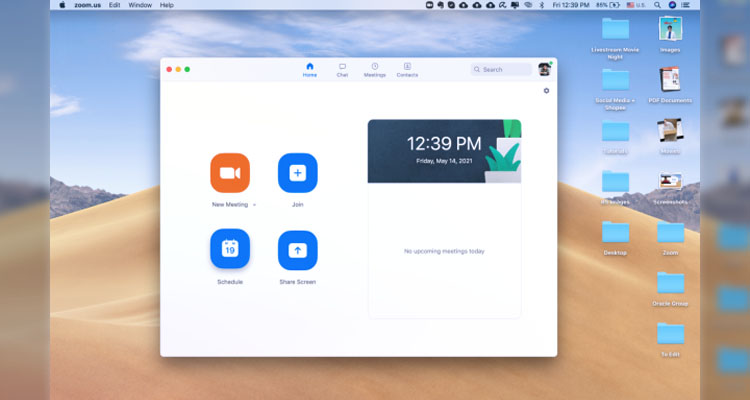Click the Evernote elephant menu bar icon

[441, 5]
